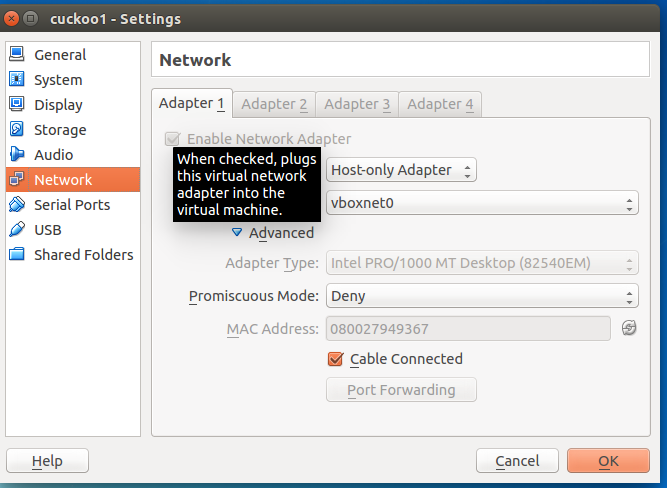Viewport: 667px width, 488px height.
Task: Generate a new random MAC address
Action: pyautogui.click(x=629, y=328)
